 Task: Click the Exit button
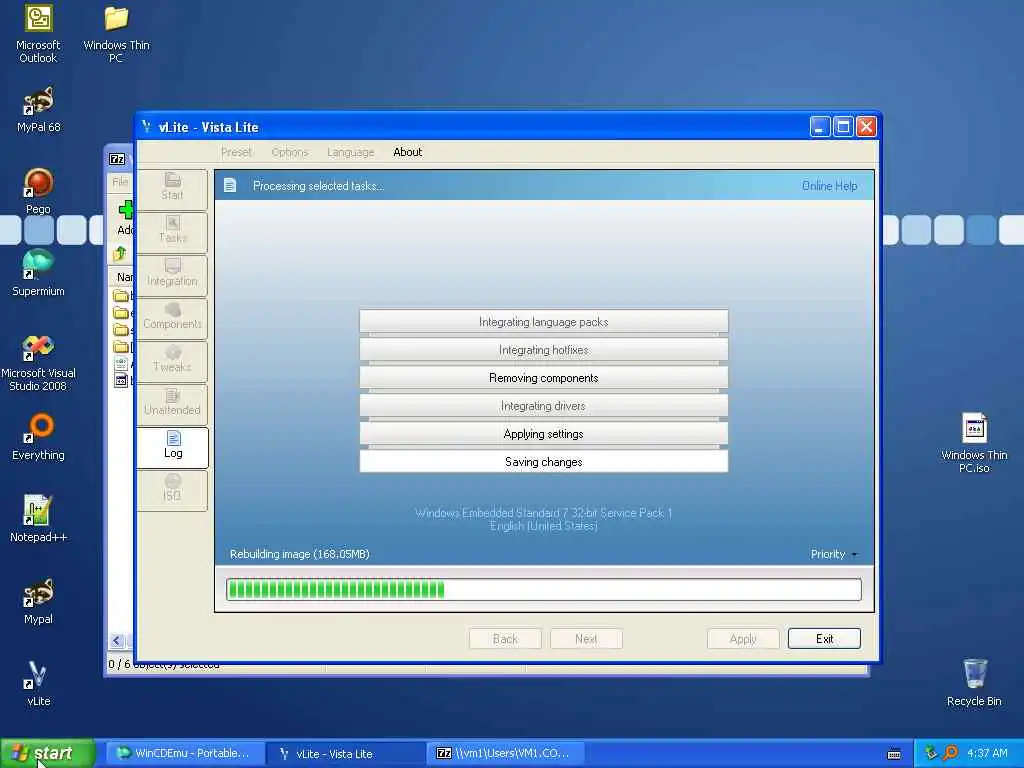[824, 639]
